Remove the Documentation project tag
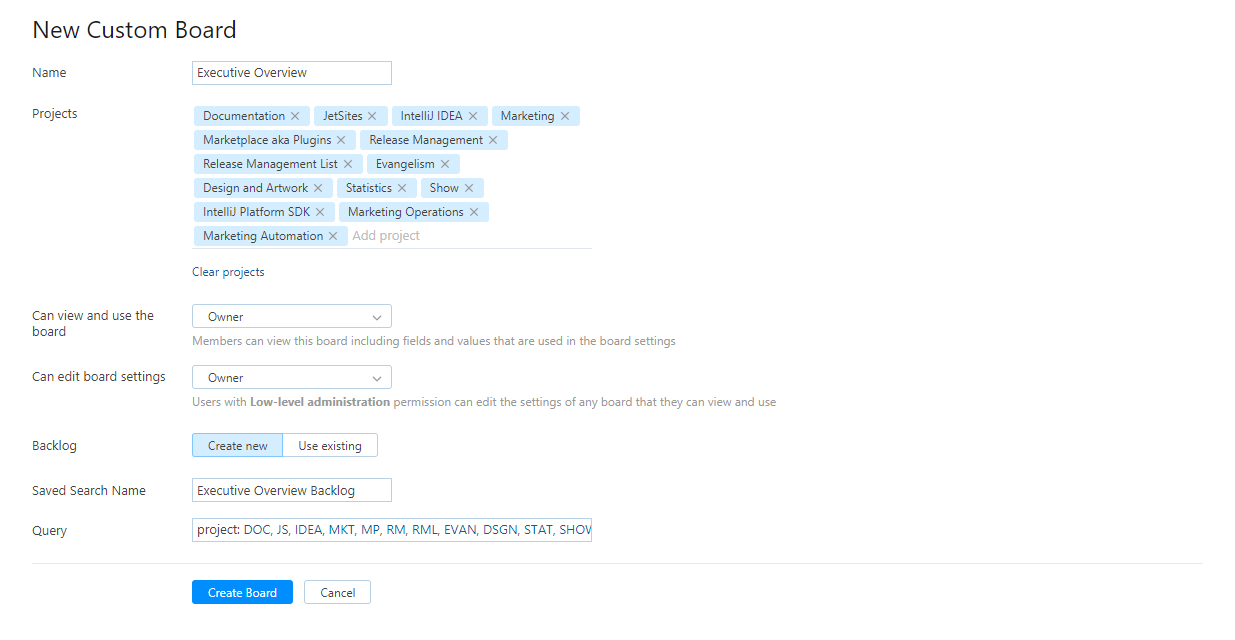 tap(295, 116)
